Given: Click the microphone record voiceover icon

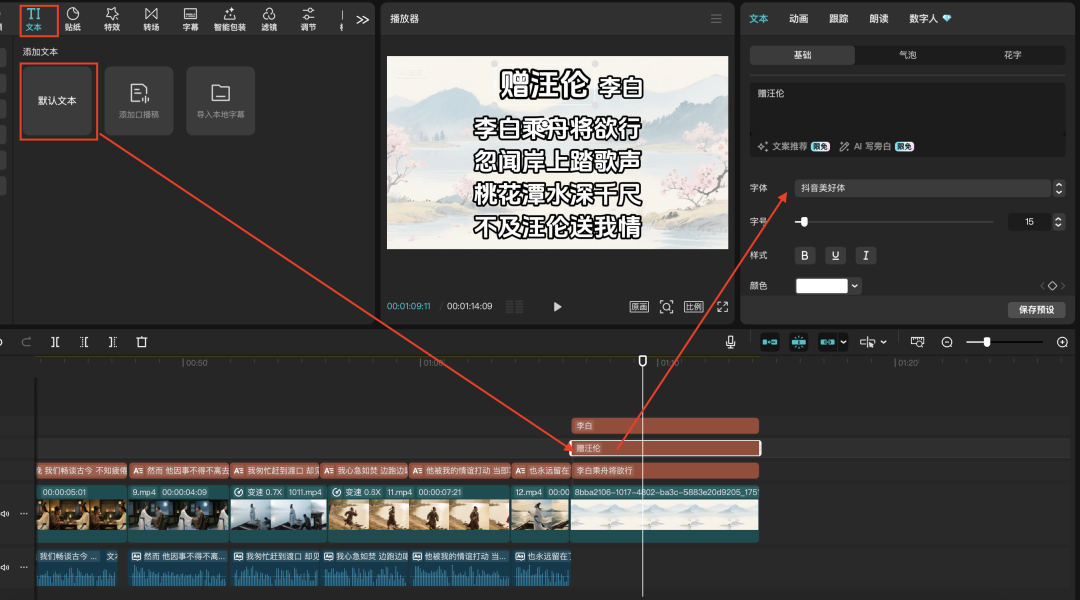Looking at the screenshot, I should (731, 342).
